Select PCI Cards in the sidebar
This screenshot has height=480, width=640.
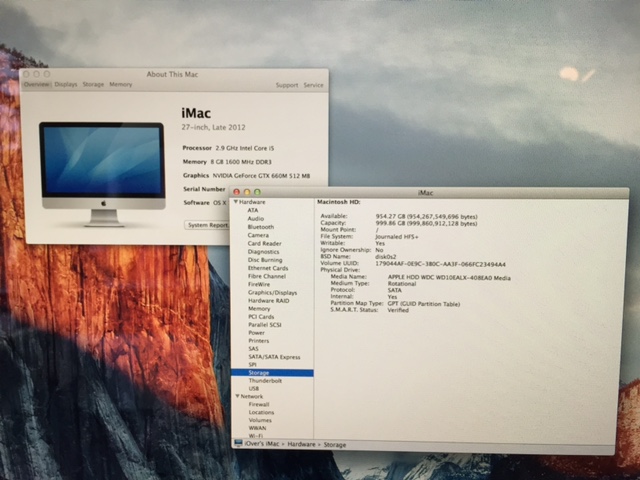point(261,317)
